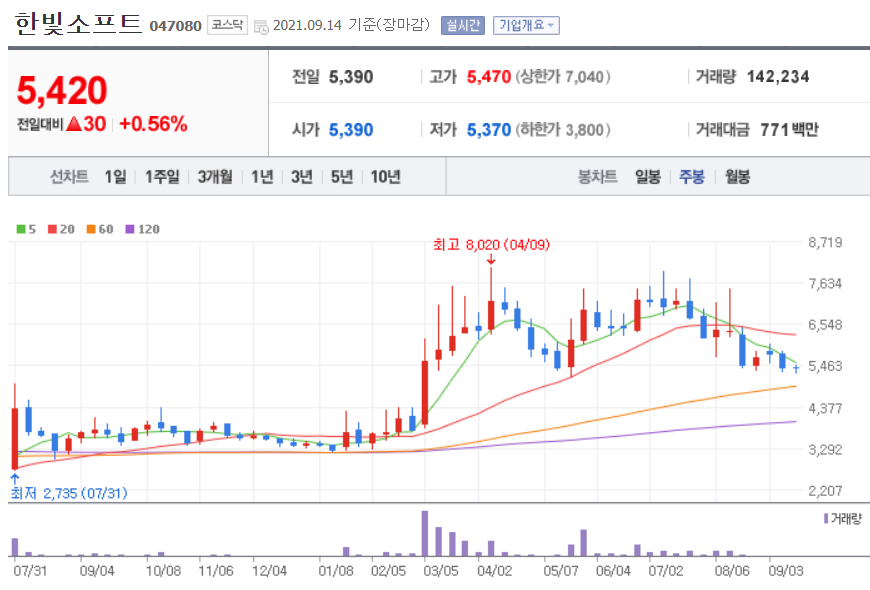Select the 봉차트 candle chart option

coord(596,176)
